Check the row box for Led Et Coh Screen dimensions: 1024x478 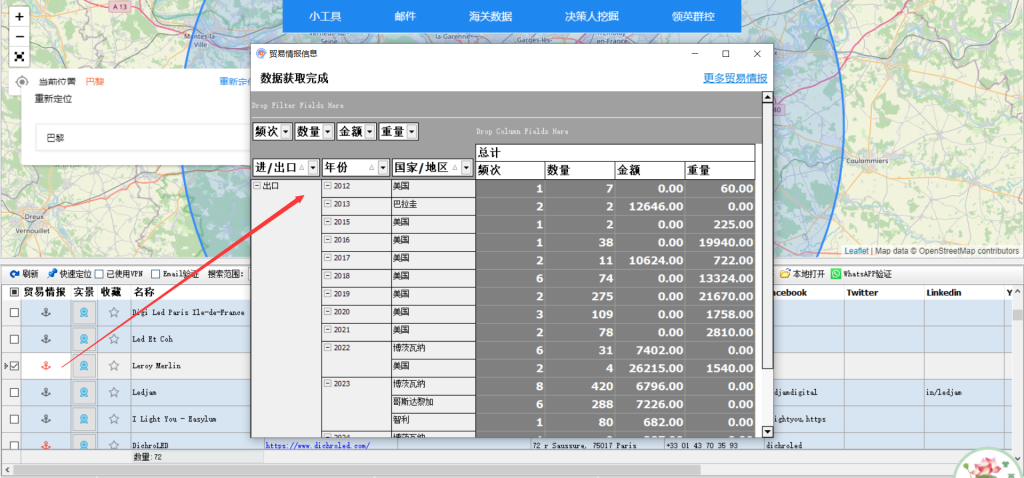[14, 340]
